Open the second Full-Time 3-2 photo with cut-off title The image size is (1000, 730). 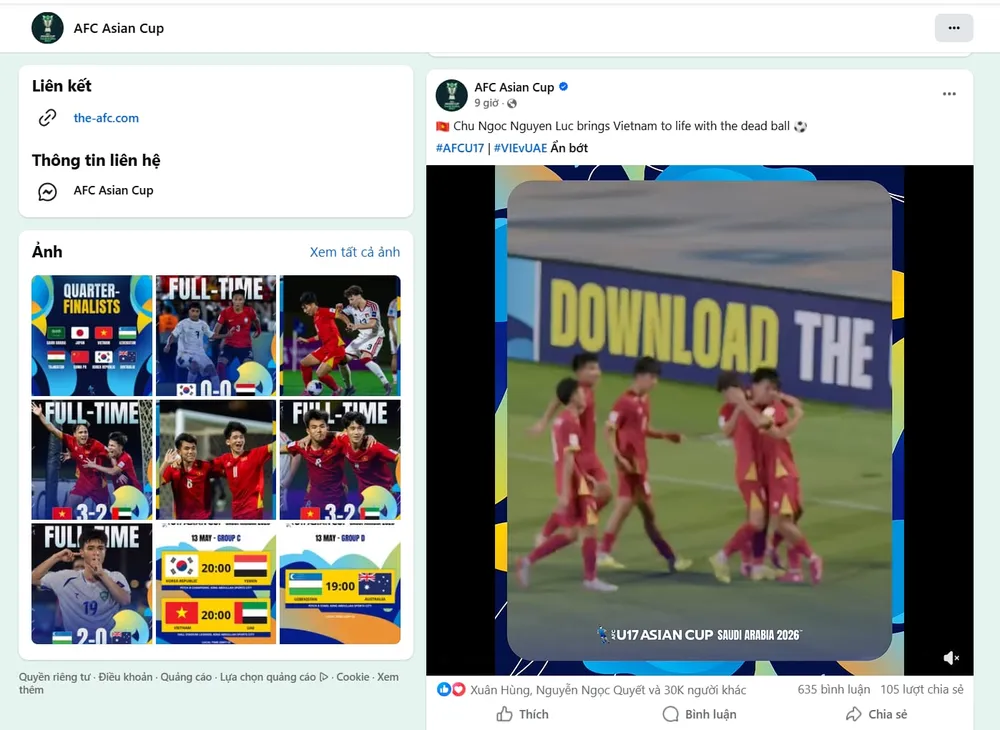pyautogui.click(x=340, y=460)
